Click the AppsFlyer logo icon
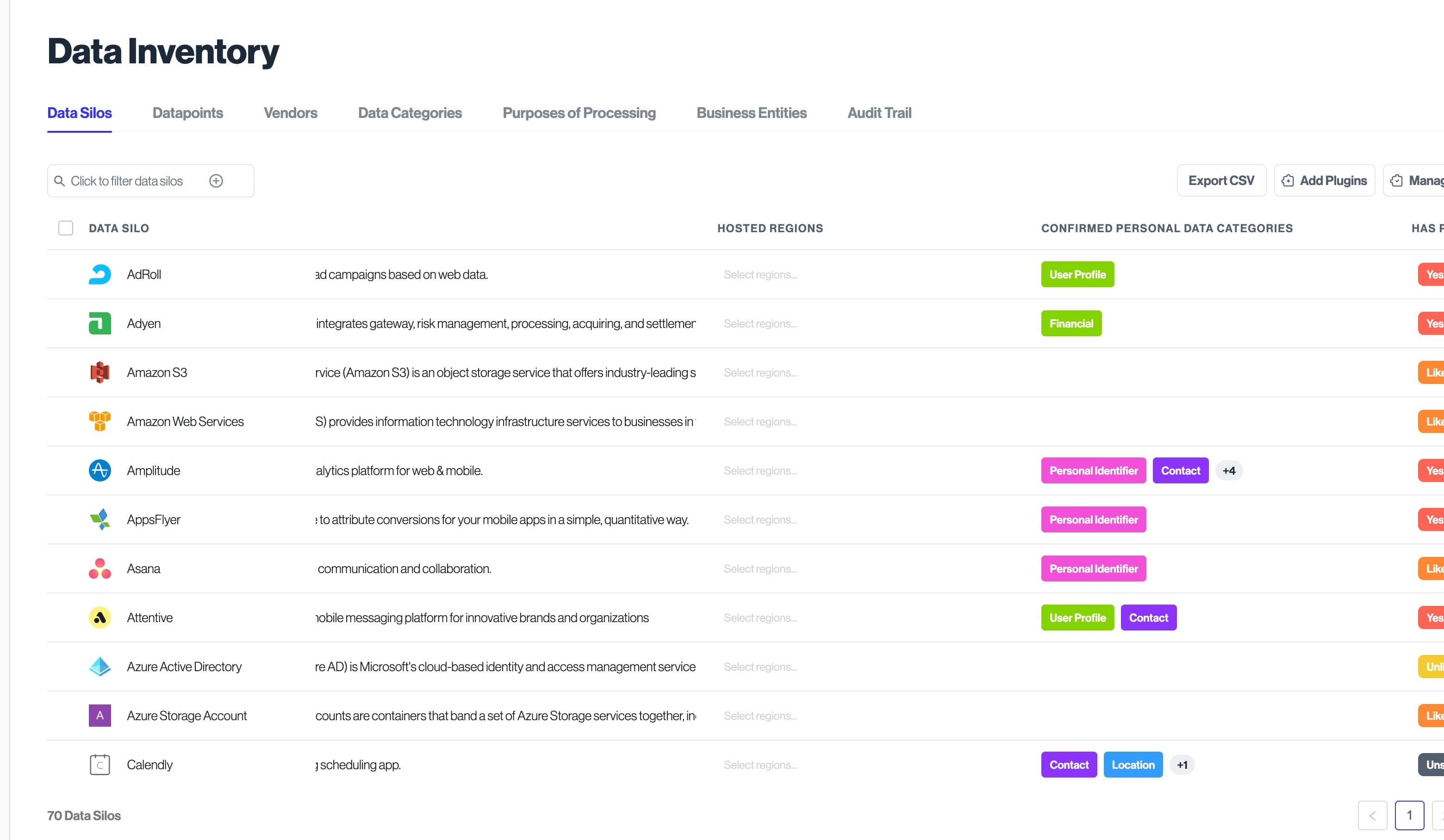Screen dimensions: 1444x840 (x=100, y=519)
